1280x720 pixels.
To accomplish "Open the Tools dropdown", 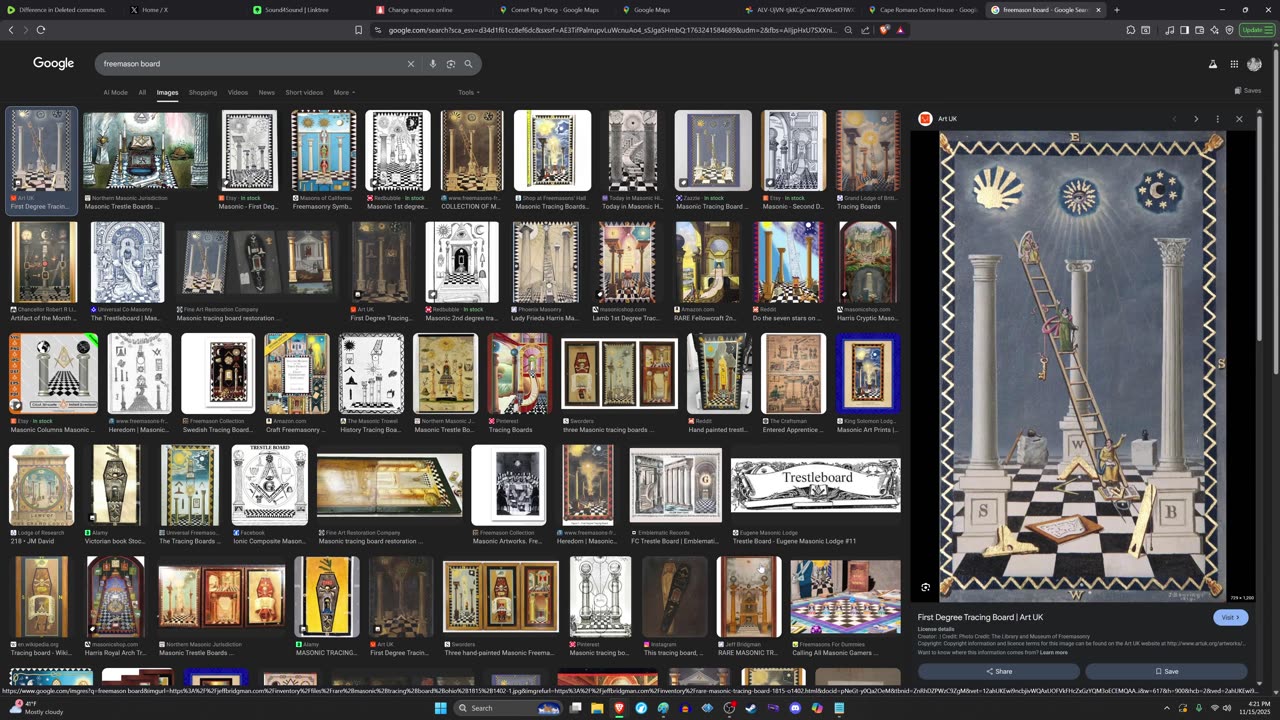I will click(x=468, y=92).
